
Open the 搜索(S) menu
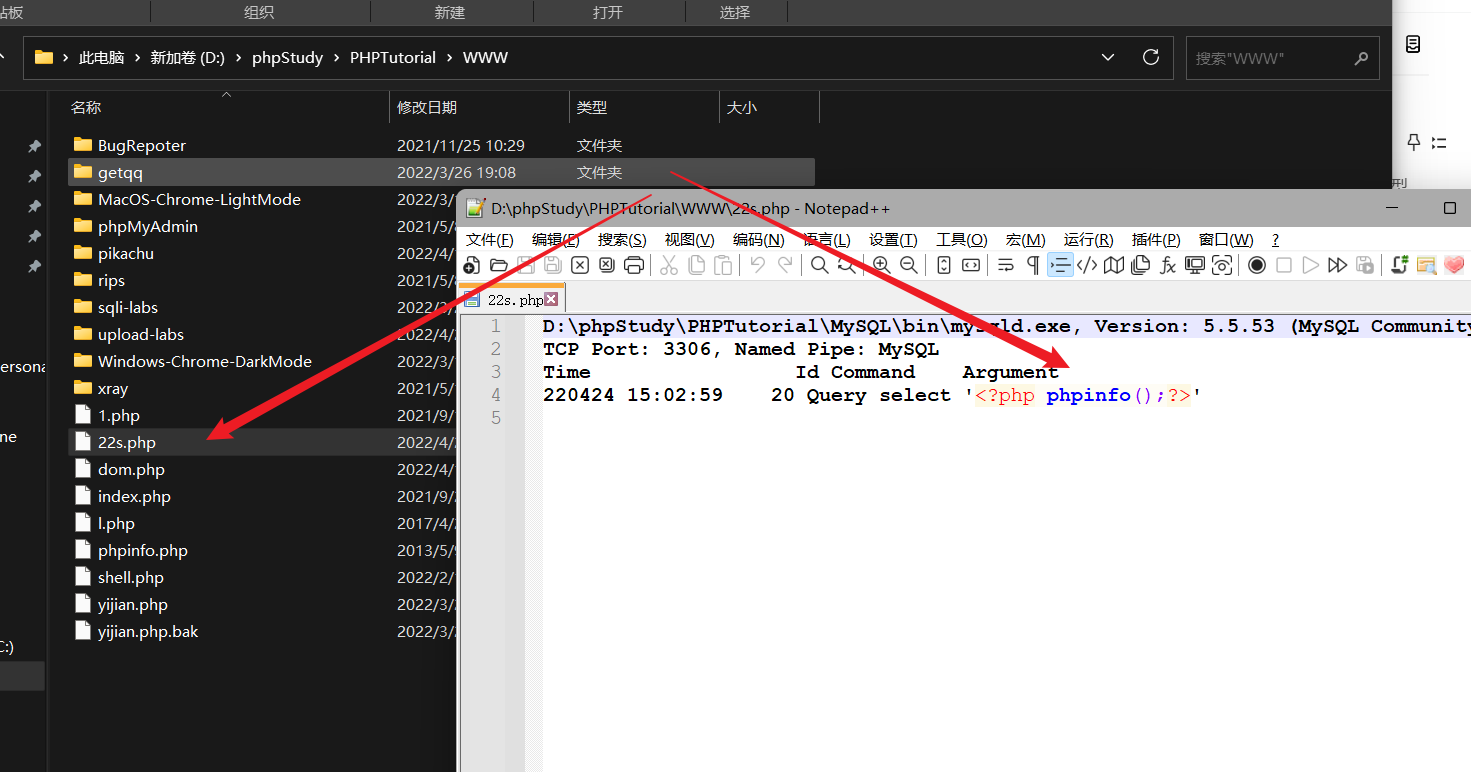tap(622, 240)
